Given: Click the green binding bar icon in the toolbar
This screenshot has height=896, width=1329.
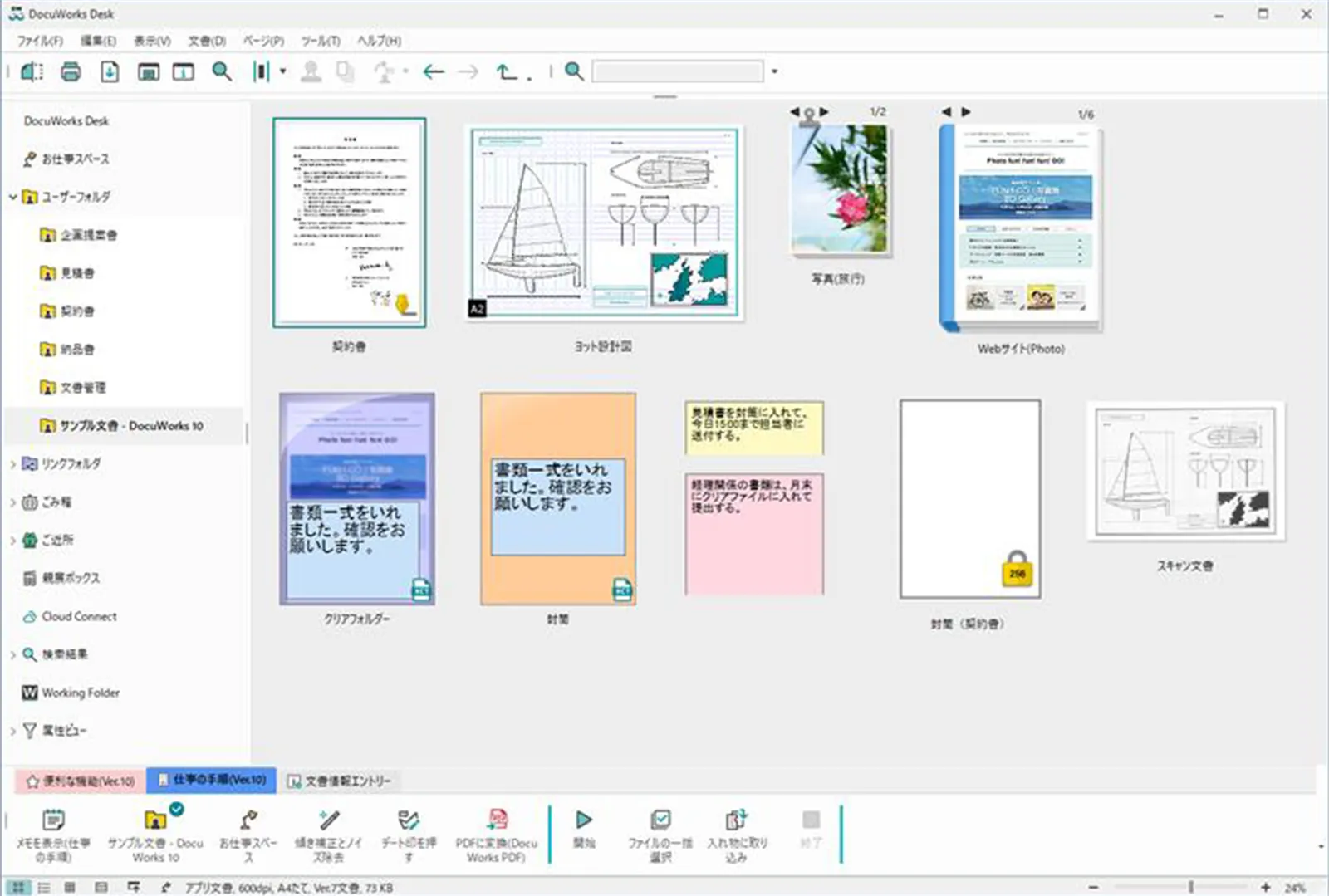Looking at the screenshot, I should click(x=261, y=71).
